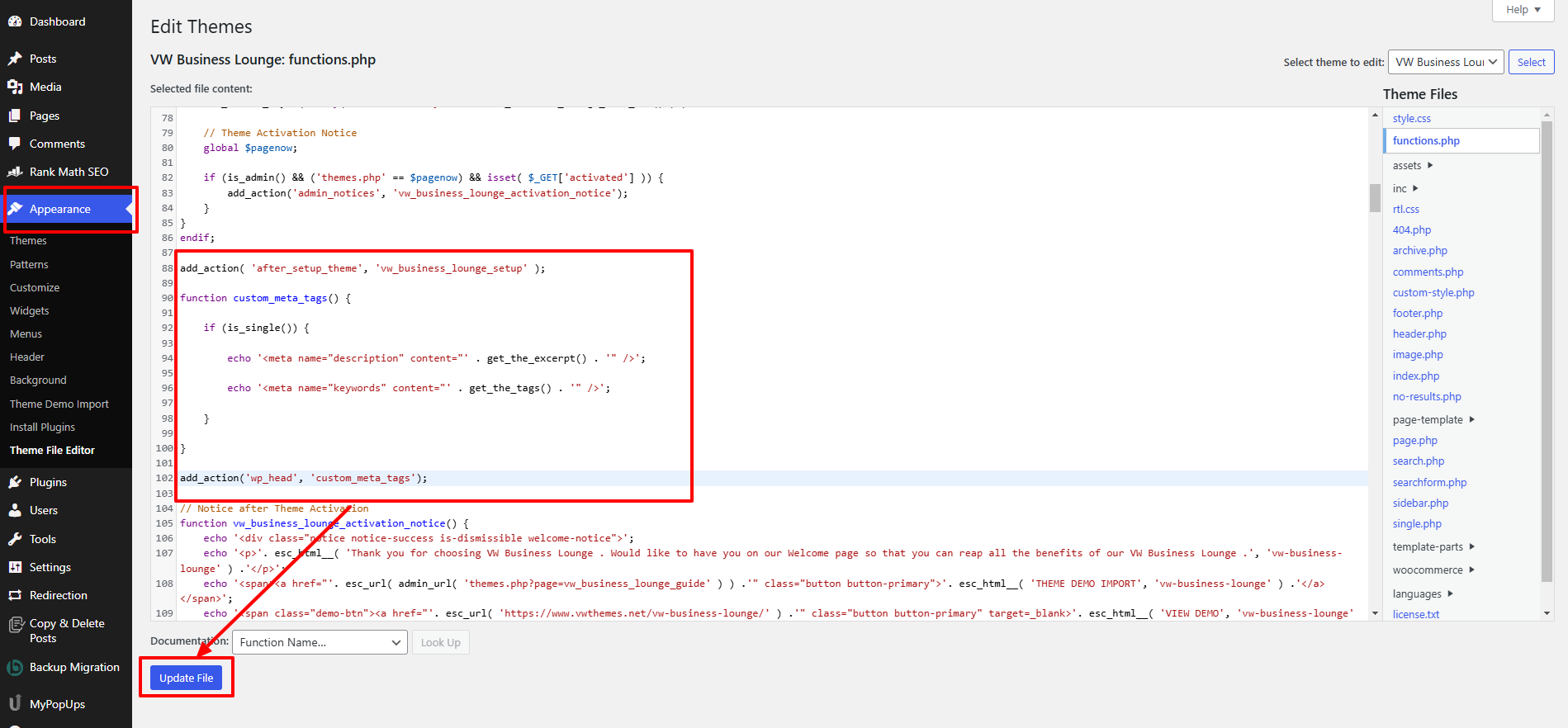
Task: Open the theme selection dropdown
Action: pyautogui.click(x=1446, y=62)
